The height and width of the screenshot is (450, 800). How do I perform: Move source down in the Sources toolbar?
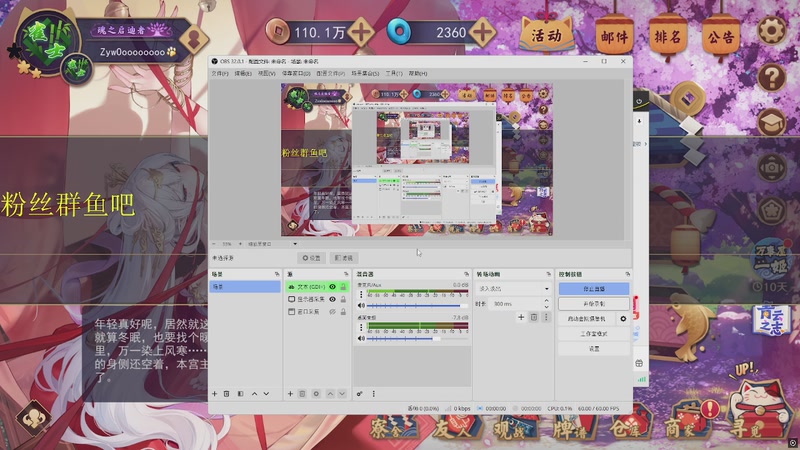(x=342, y=394)
